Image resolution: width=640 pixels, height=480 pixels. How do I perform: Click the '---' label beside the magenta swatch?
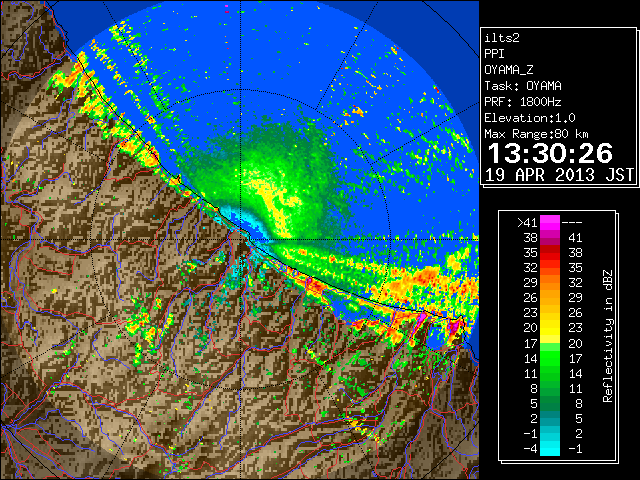pyautogui.click(x=572, y=222)
